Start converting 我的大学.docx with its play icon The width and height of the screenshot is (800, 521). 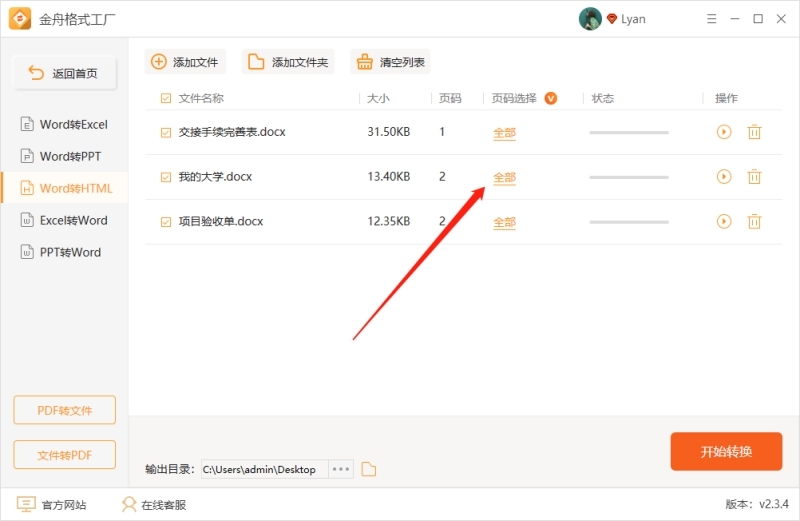click(x=724, y=177)
